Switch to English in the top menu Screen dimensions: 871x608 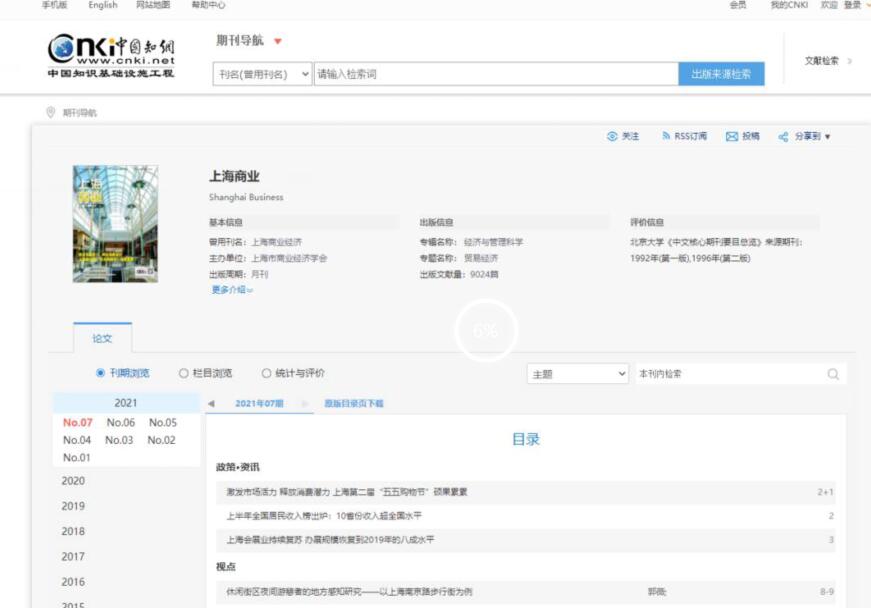pyautogui.click(x=103, y=5)
